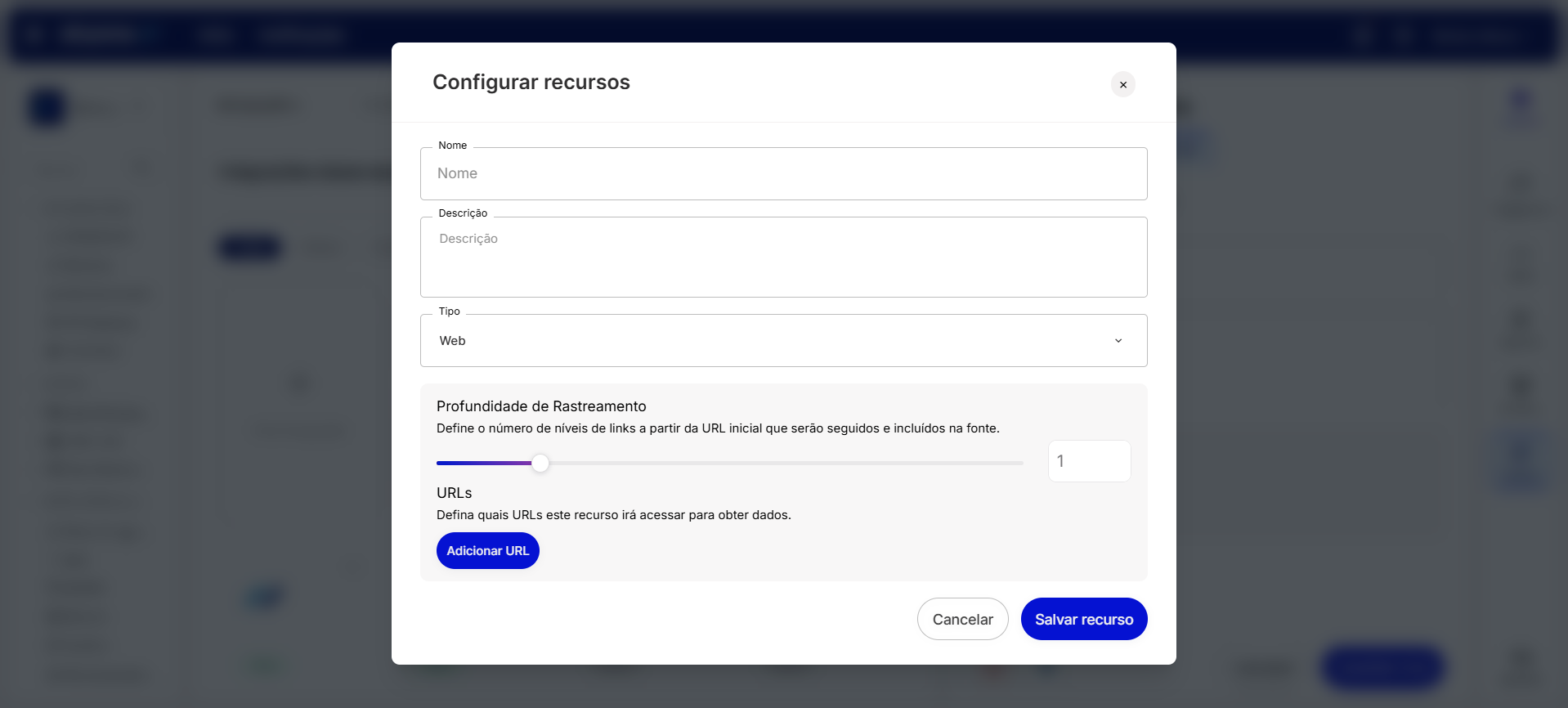Click the crawl depth description text
The image size is (1568, 708).
(x=717, y=428)
